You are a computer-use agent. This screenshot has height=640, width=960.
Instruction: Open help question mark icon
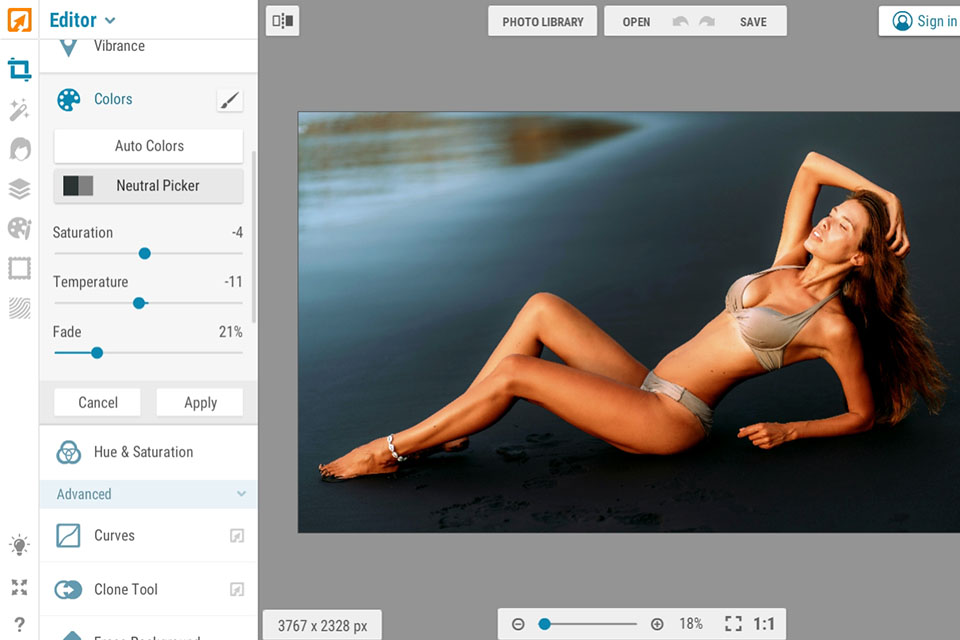pyautogui.click(x=19, y=624)
